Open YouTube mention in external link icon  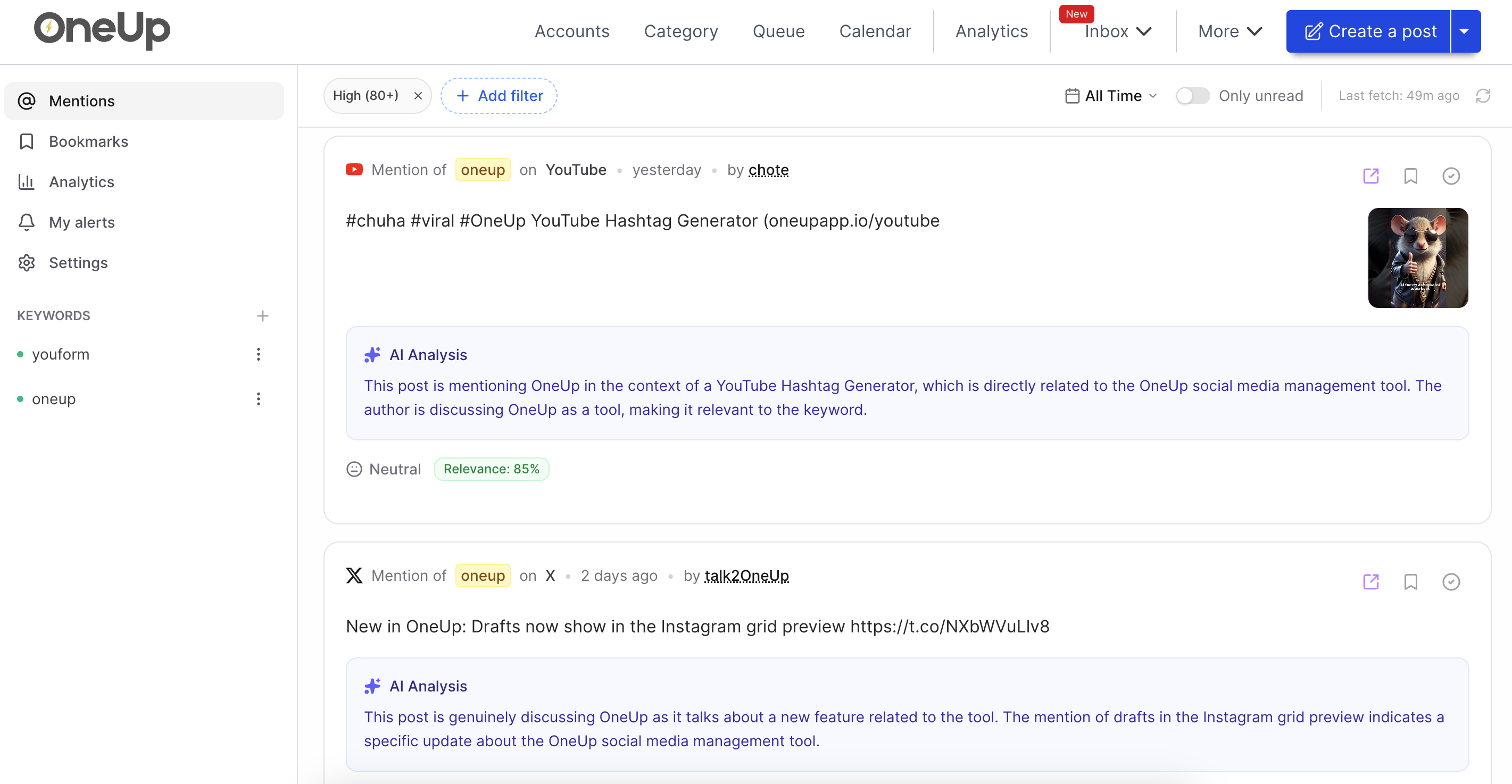[x=1370, y=176]
